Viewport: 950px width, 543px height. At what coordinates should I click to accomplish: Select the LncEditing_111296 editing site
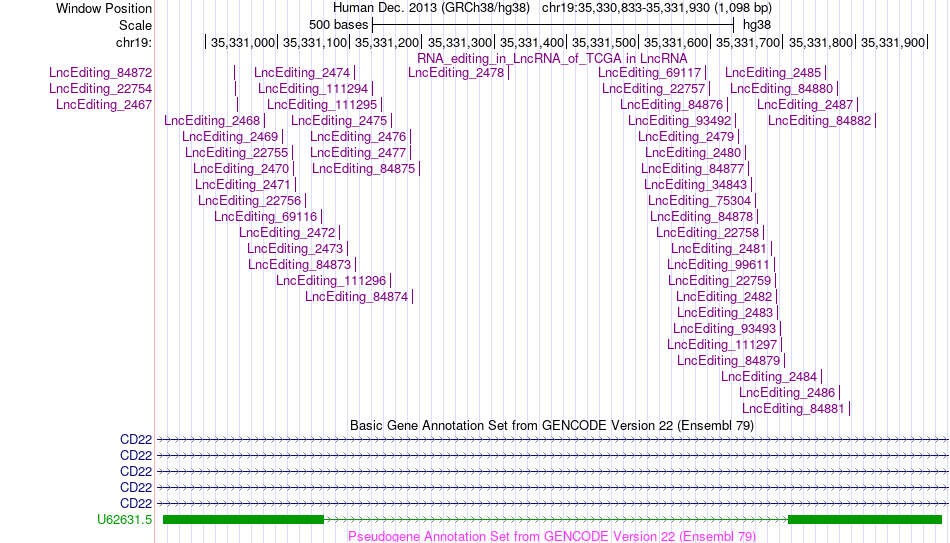coord(331,281)
